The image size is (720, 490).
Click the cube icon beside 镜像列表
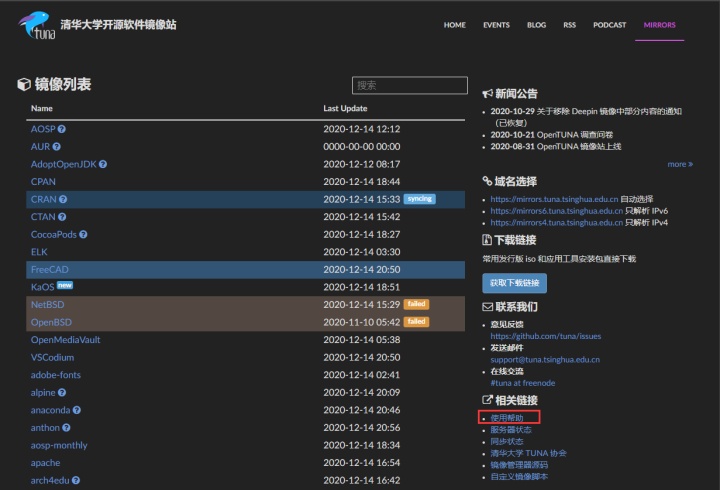(x=24, y=84)
